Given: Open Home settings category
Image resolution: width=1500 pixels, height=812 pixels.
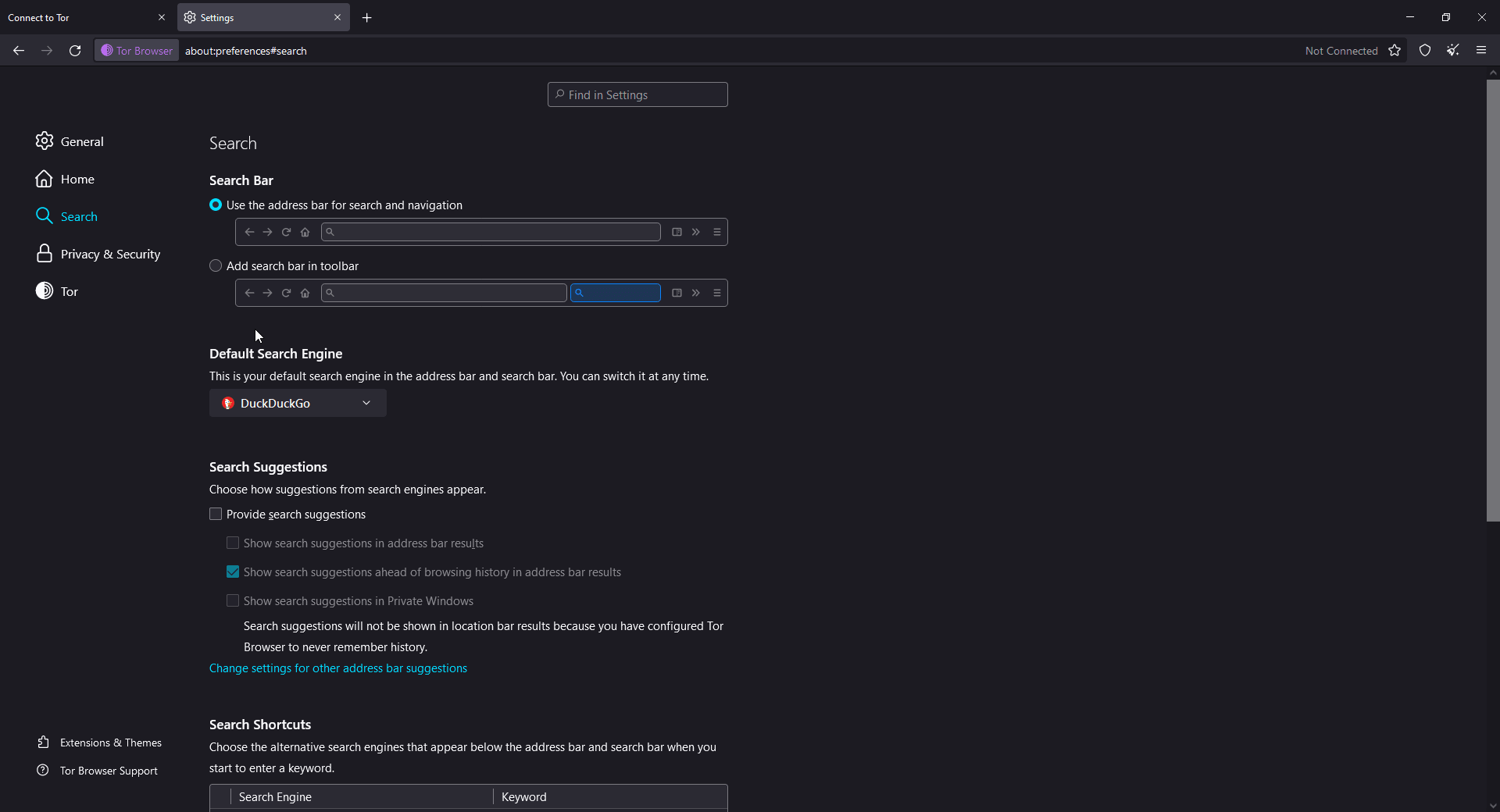Looking at the screenshot, I should coord(65,179).
